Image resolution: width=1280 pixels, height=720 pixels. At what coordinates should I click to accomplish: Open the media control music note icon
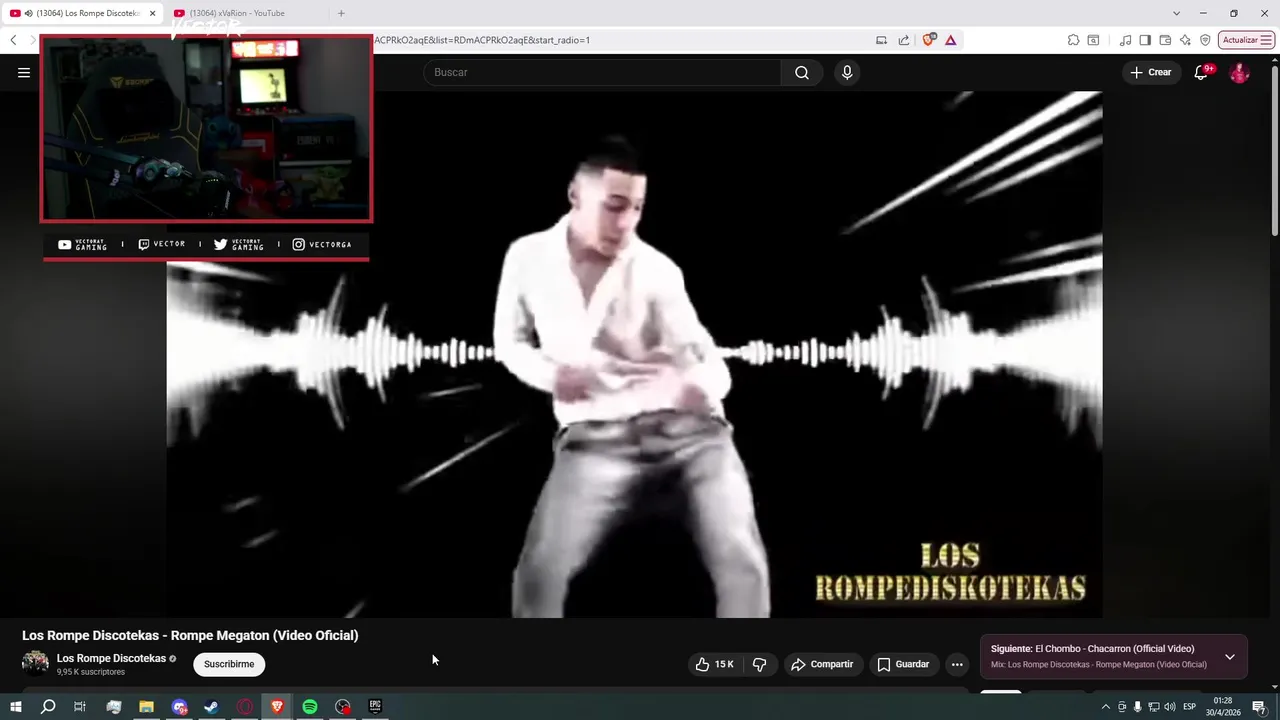pyautogui.click(x=1126, y=40)
